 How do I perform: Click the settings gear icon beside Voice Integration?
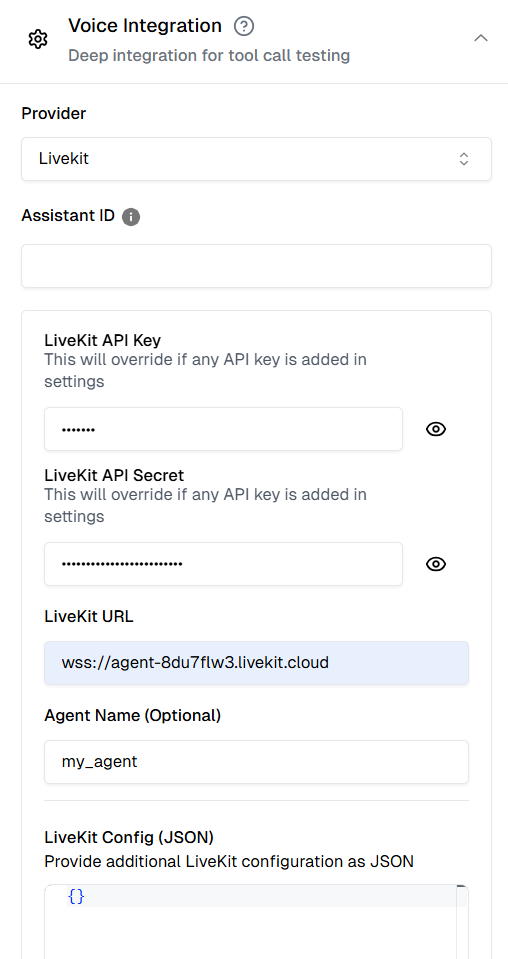pyautogui.click(x=38, y=40)
